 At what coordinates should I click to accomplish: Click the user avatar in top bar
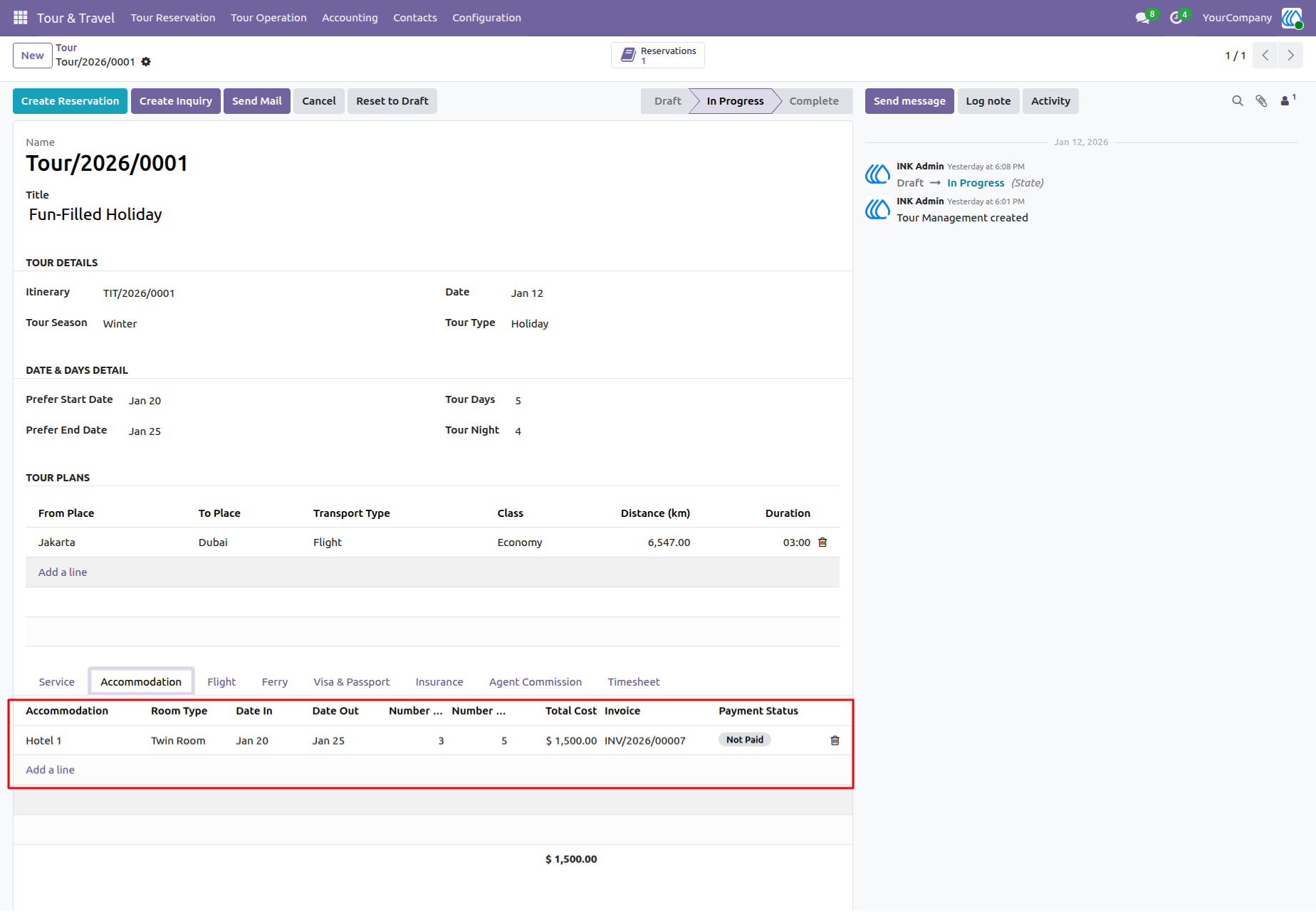pyautogui.click(x=1292, y=18)
